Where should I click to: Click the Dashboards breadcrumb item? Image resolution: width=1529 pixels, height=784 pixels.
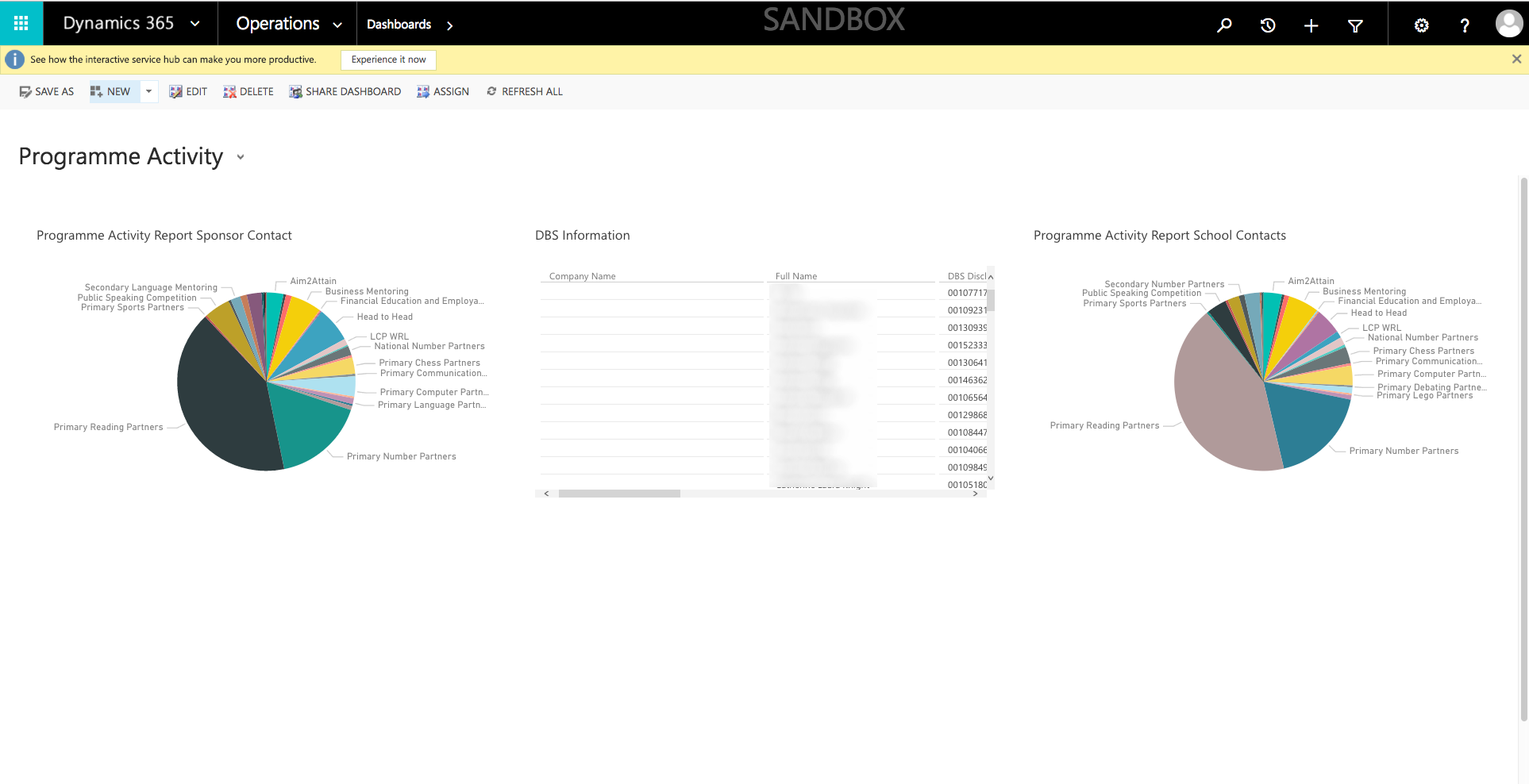tap(399, 25)
